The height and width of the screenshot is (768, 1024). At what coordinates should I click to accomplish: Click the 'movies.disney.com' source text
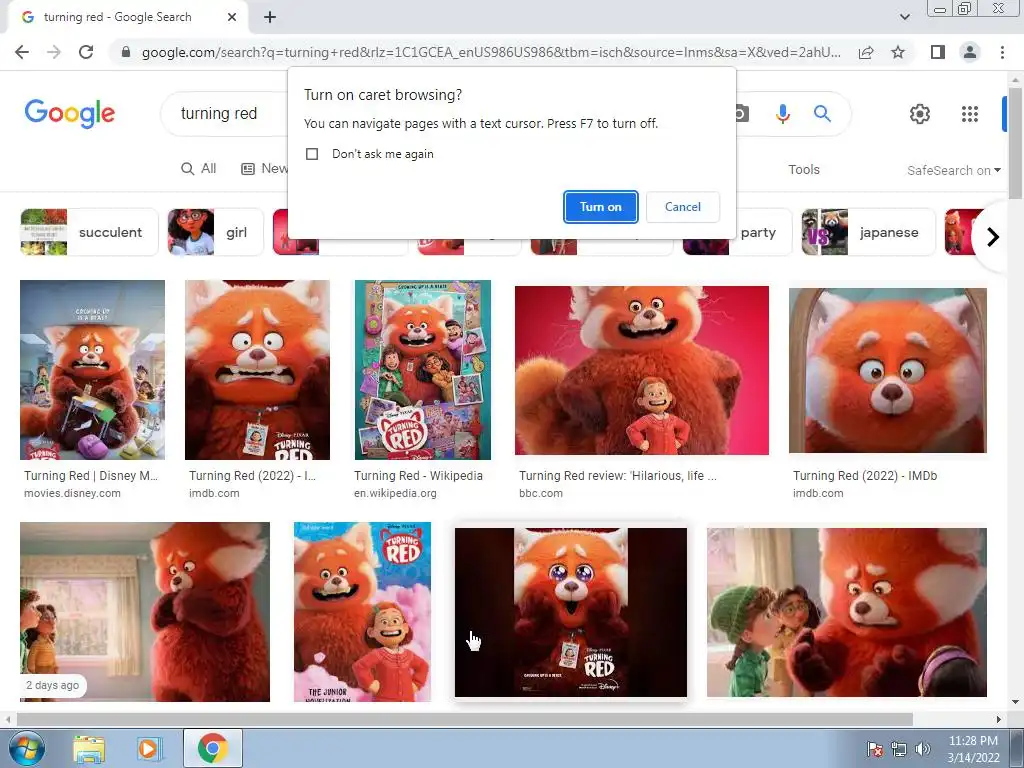coord(72,494)
